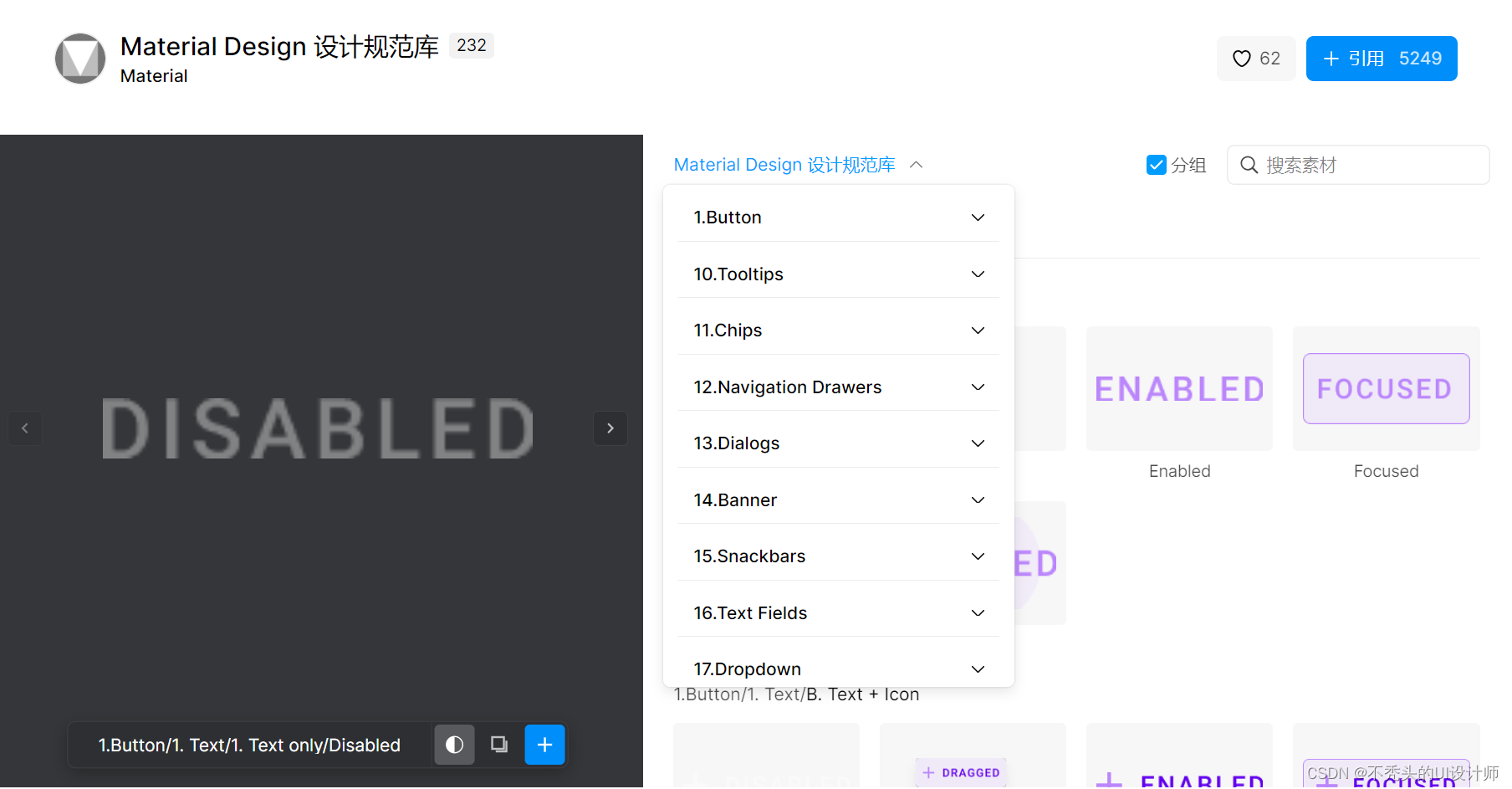The image size is (1512, 789).
Task: Click the 搜索素材 search field
Action: point(1358,165)
